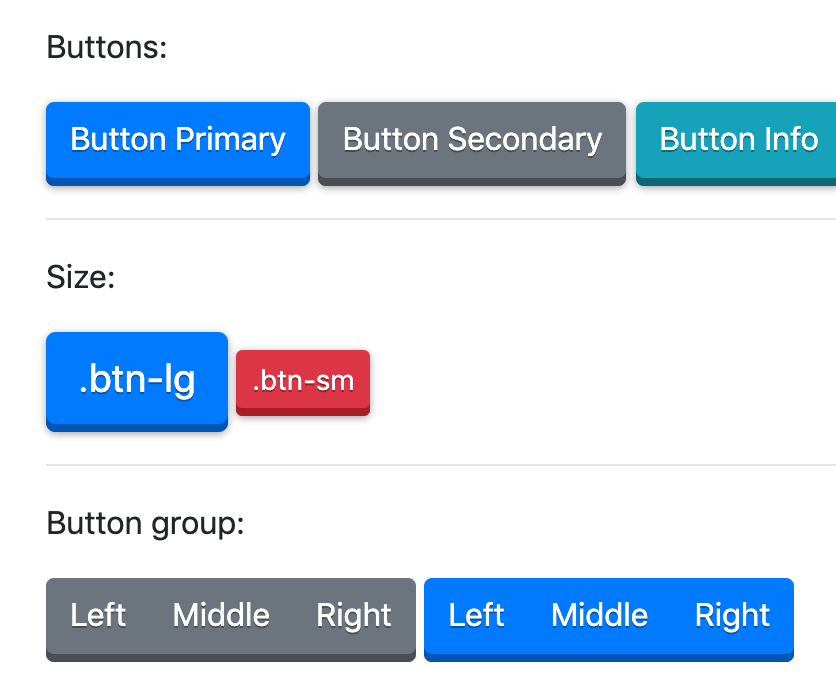This screenshot has height=696, width=836.
Task: Click the word "Primary" on the blue button
Action: 230,140
